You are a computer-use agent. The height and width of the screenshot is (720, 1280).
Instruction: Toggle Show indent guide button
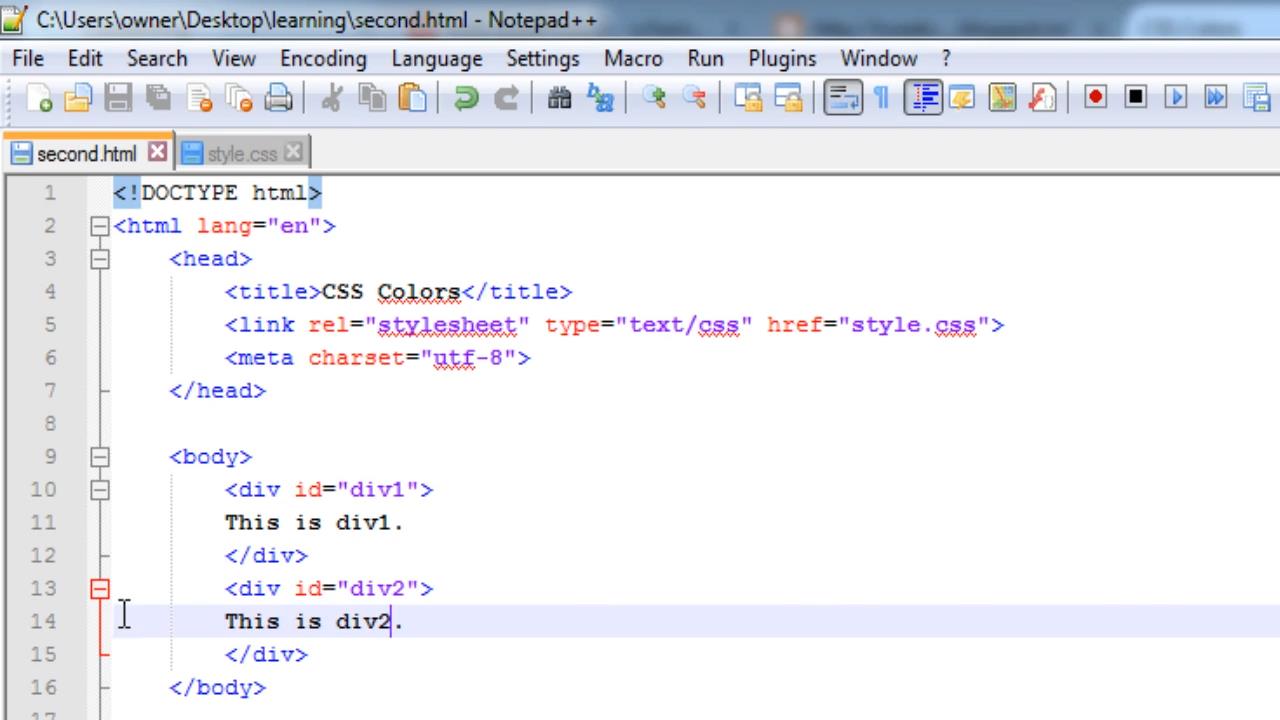(923, 97)
